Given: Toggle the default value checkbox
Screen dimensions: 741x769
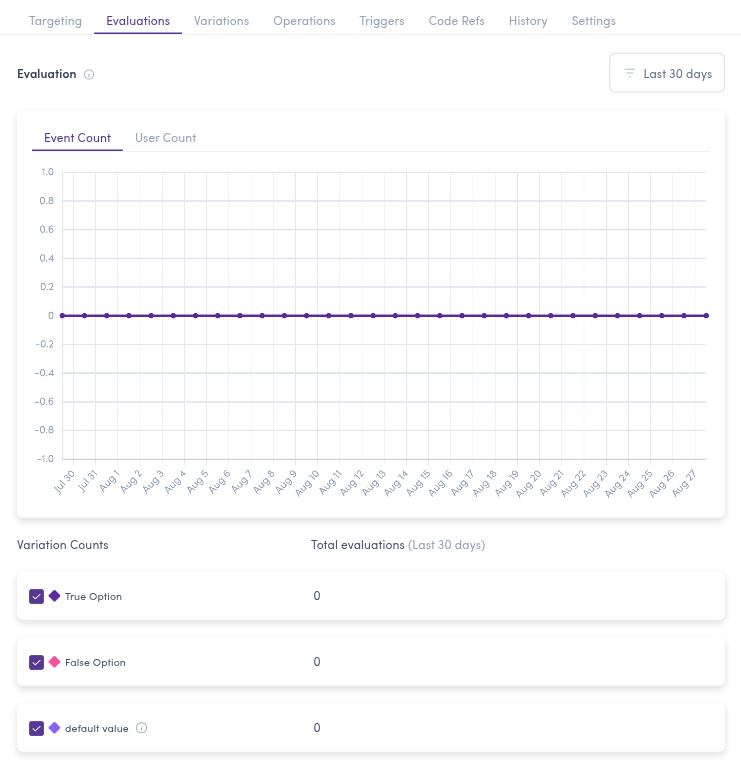Looking at the screenshot, I should point(36,728).
